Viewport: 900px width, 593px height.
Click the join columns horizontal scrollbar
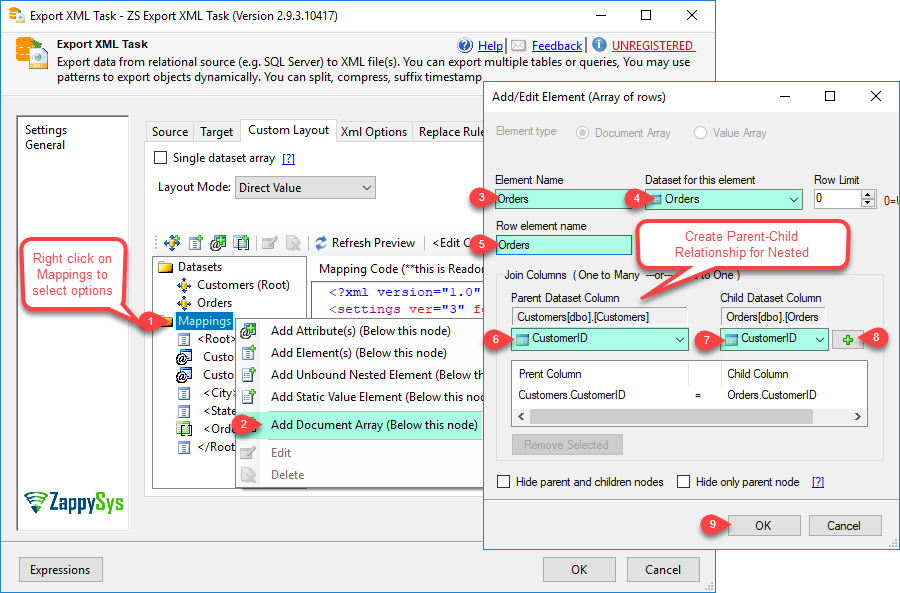pyautogui.click(x=671, y=416)
